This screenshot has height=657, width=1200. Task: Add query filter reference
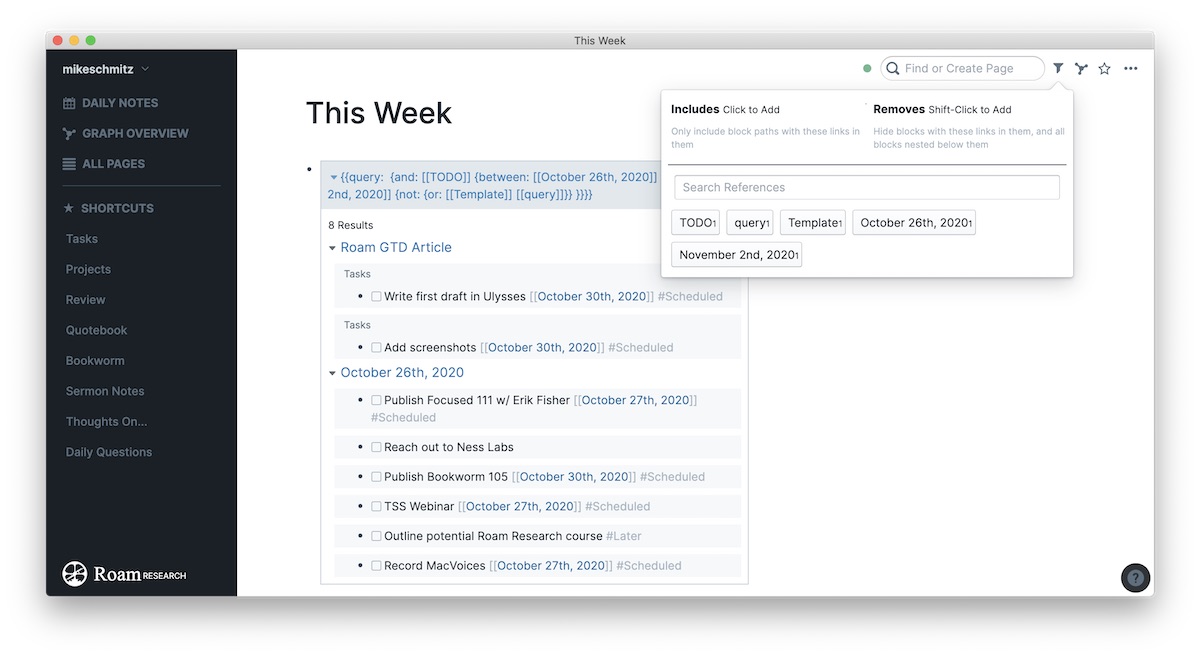pos(750,223)
